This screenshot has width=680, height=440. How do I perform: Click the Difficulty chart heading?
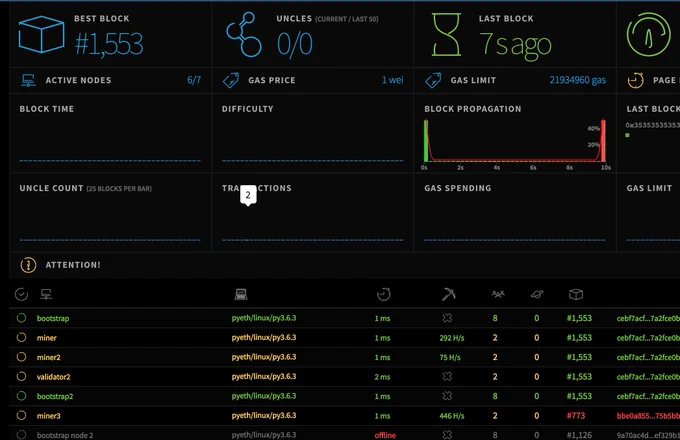click(x=248, y=109)
